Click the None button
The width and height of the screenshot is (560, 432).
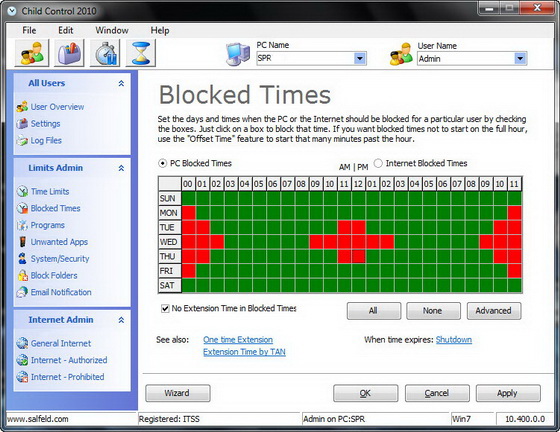pyautogui.click(x=433, y=311)
